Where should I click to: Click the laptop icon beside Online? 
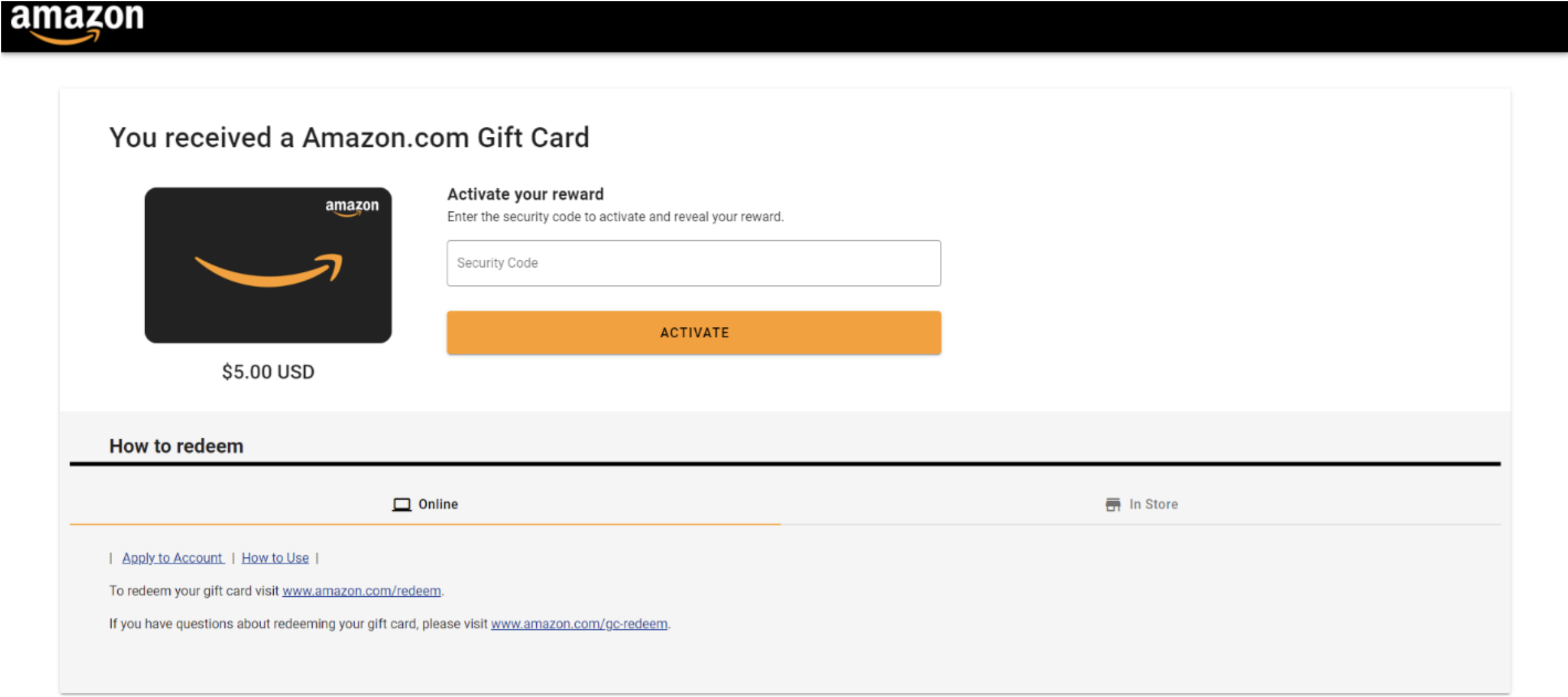[x=401, y=504]
